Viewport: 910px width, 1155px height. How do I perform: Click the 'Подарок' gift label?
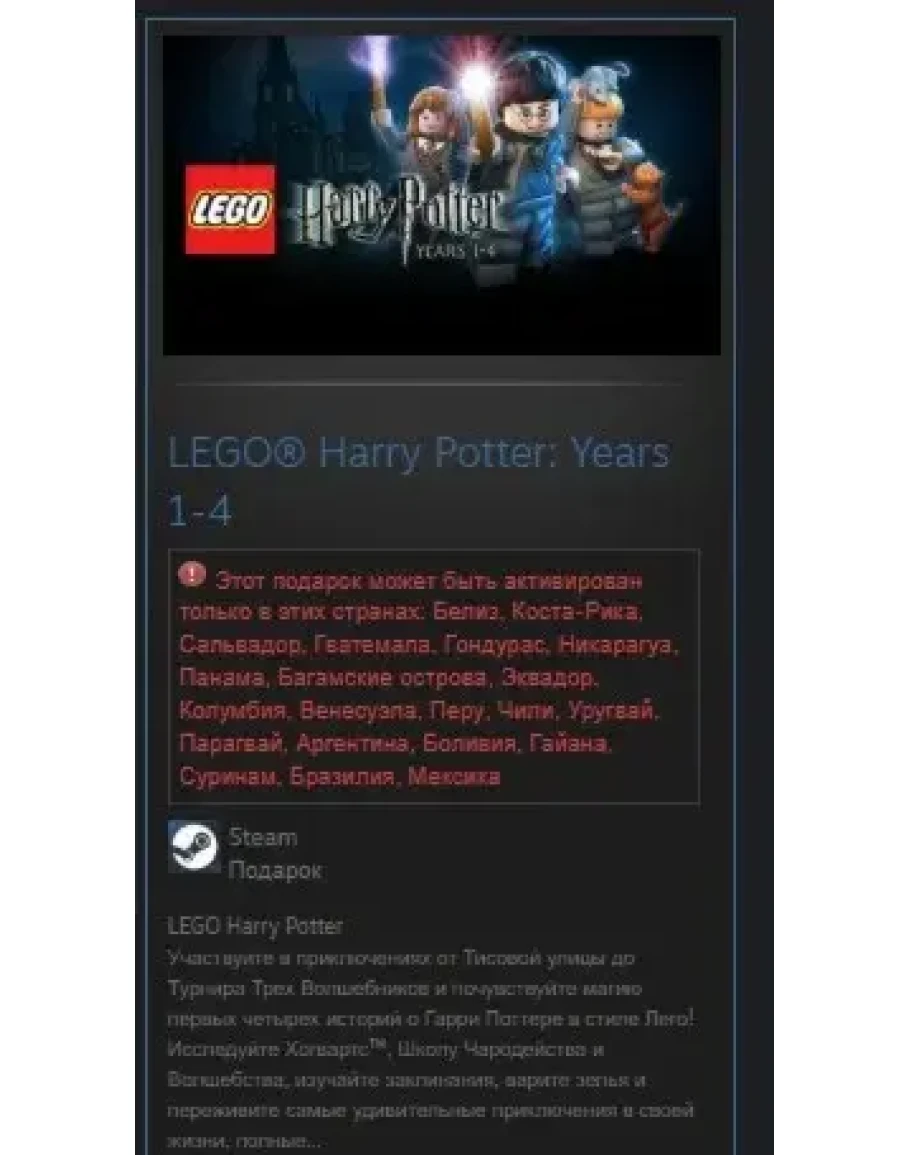[x=275, y=870]
